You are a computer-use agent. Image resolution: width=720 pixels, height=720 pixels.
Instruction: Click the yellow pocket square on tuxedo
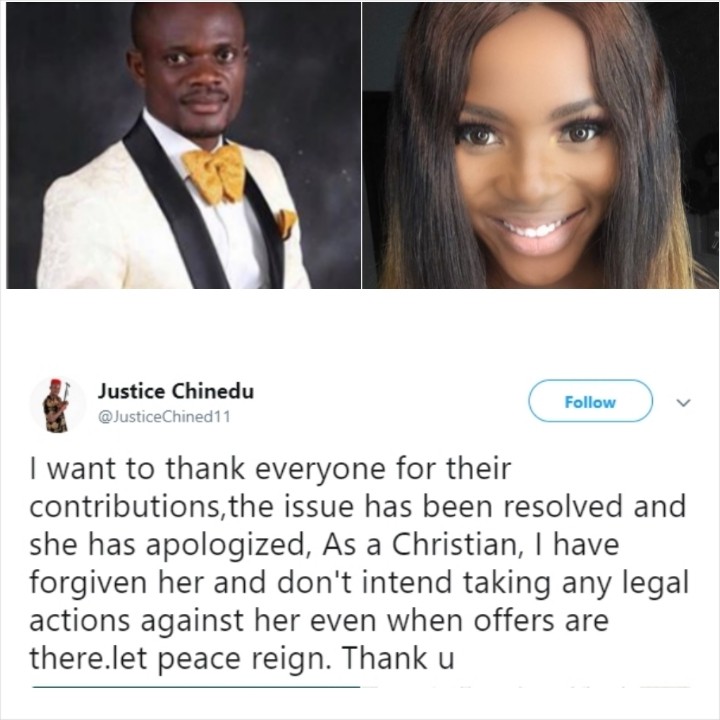point(286,222)
